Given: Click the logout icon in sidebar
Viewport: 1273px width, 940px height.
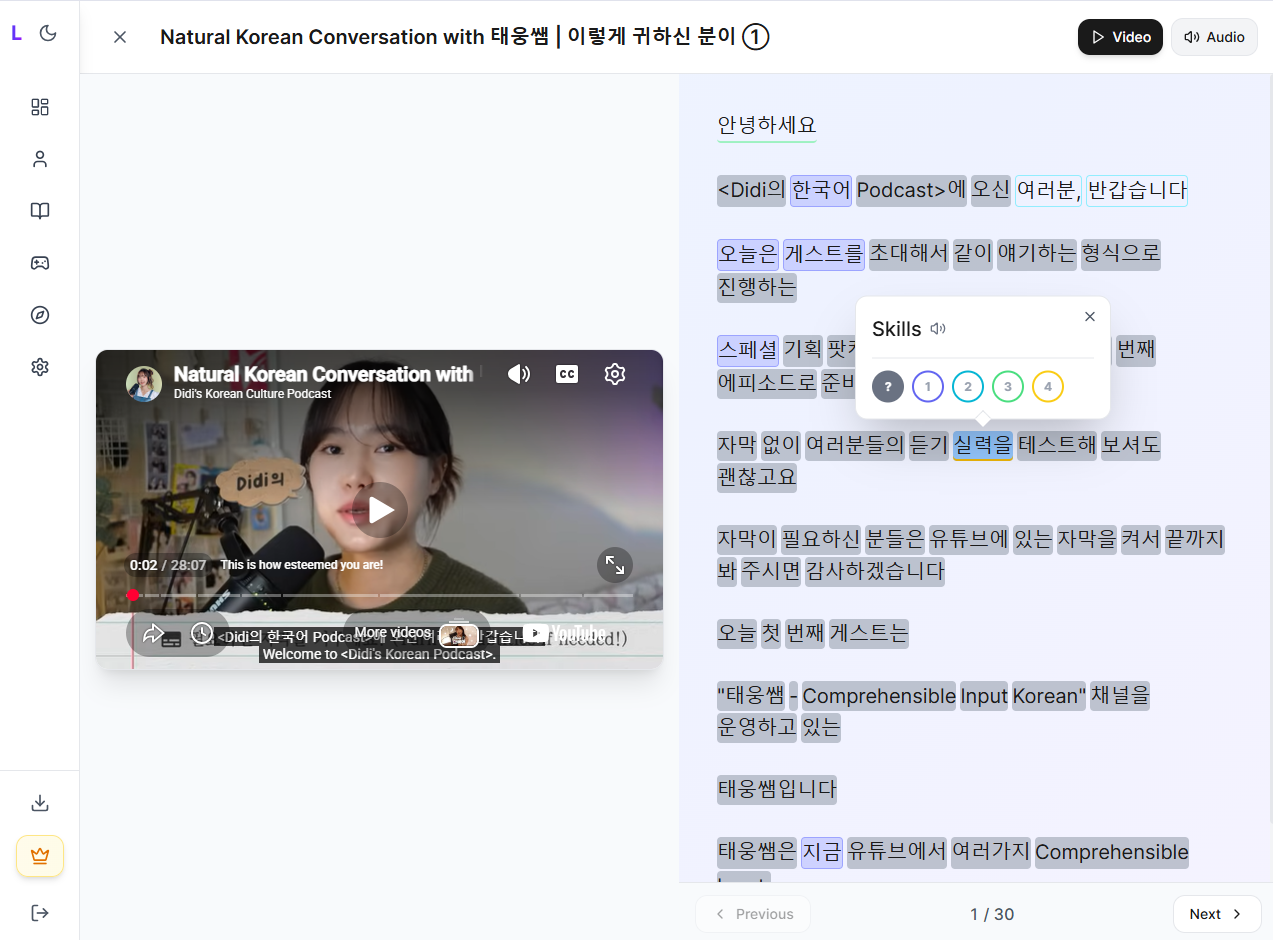Looking at the screenshot, I should point(40,913).
